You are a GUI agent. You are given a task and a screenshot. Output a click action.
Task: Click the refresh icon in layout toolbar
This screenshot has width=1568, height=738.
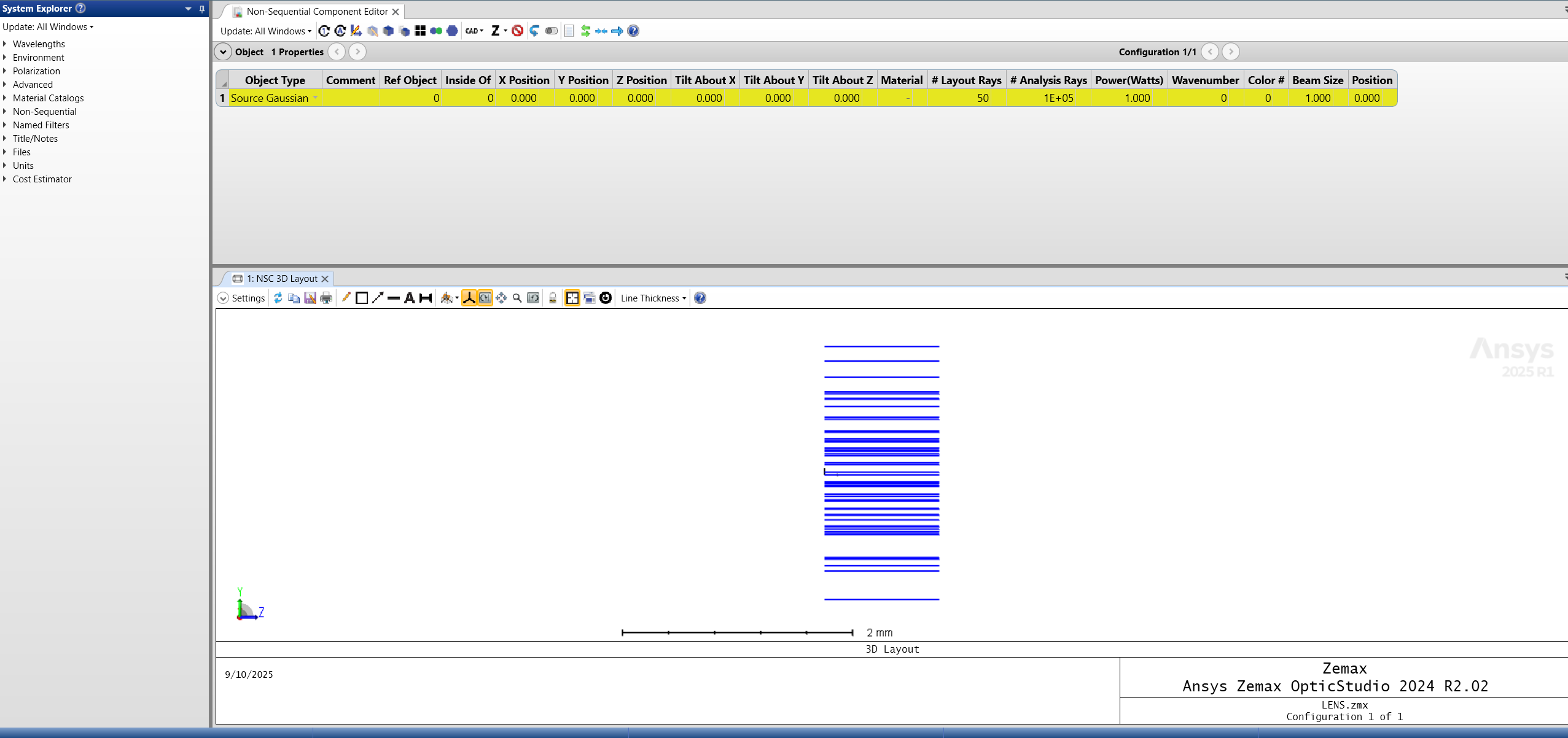coord(278,298)
